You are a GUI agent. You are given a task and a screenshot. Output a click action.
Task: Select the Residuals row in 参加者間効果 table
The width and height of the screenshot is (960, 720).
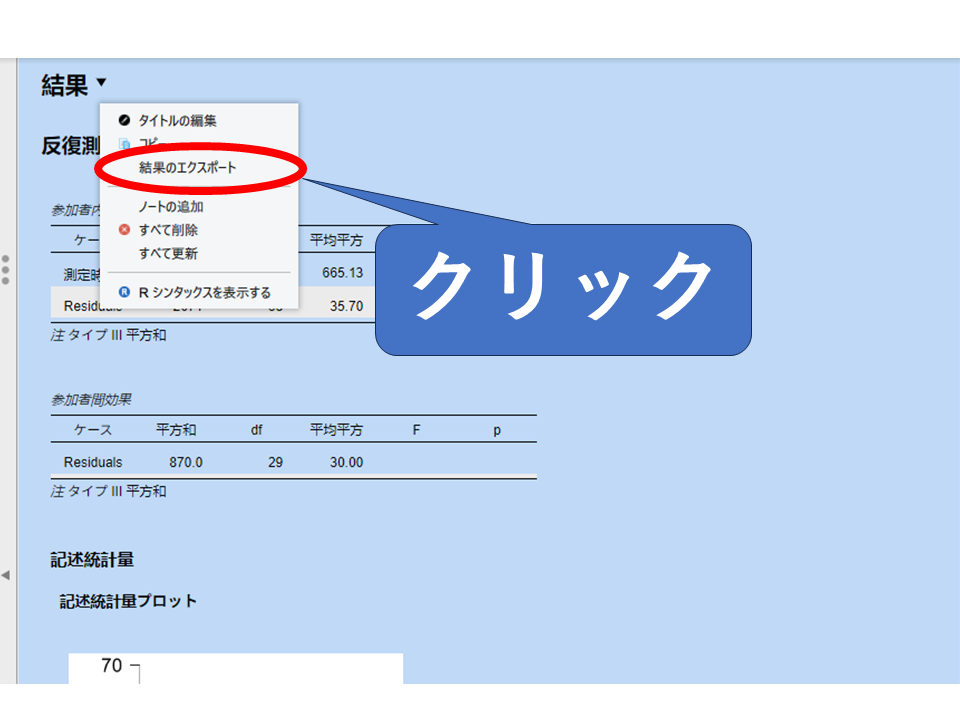pyautogui.click(x=93, y=462)
